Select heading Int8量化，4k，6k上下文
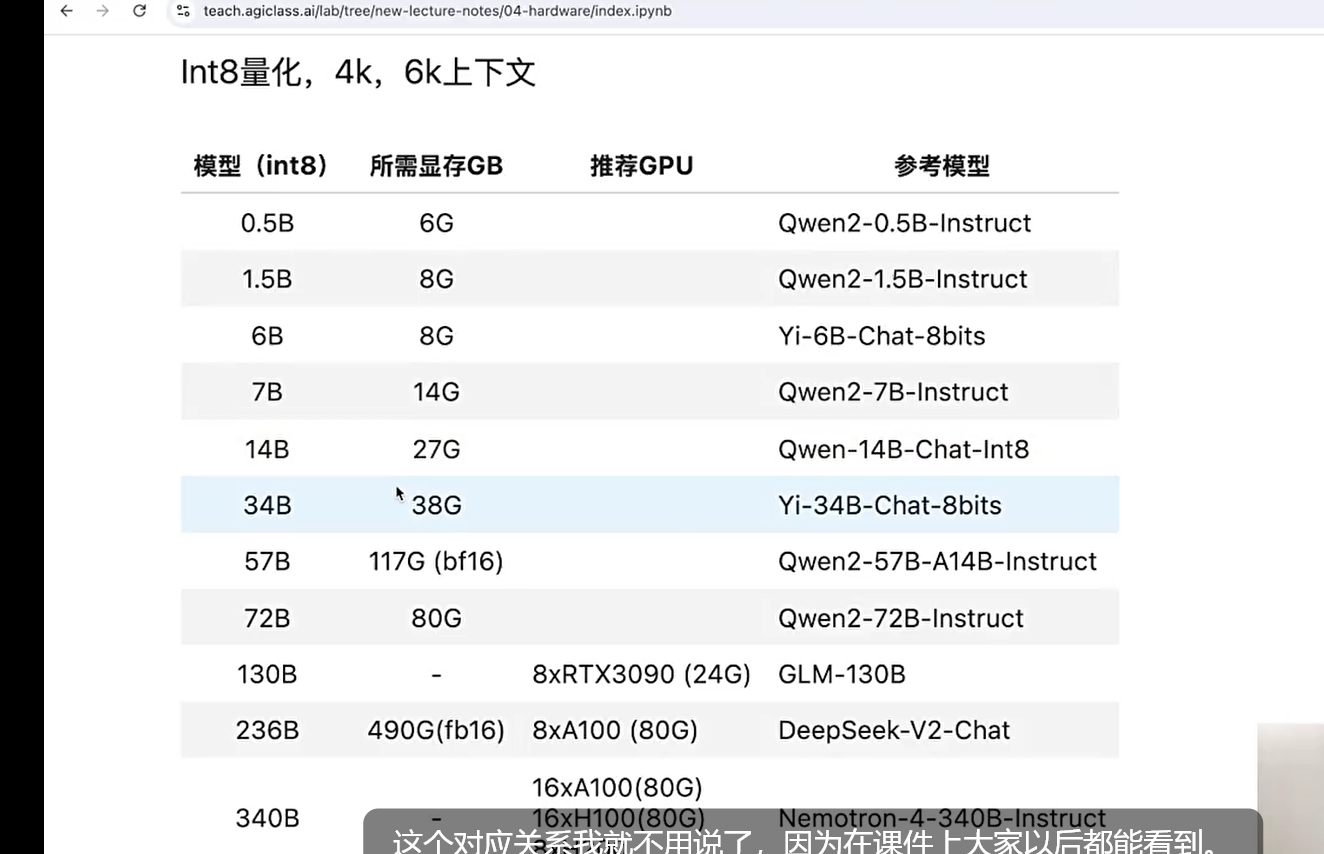The height and width of the screenshot is (854, 1324). click(358, 72)
